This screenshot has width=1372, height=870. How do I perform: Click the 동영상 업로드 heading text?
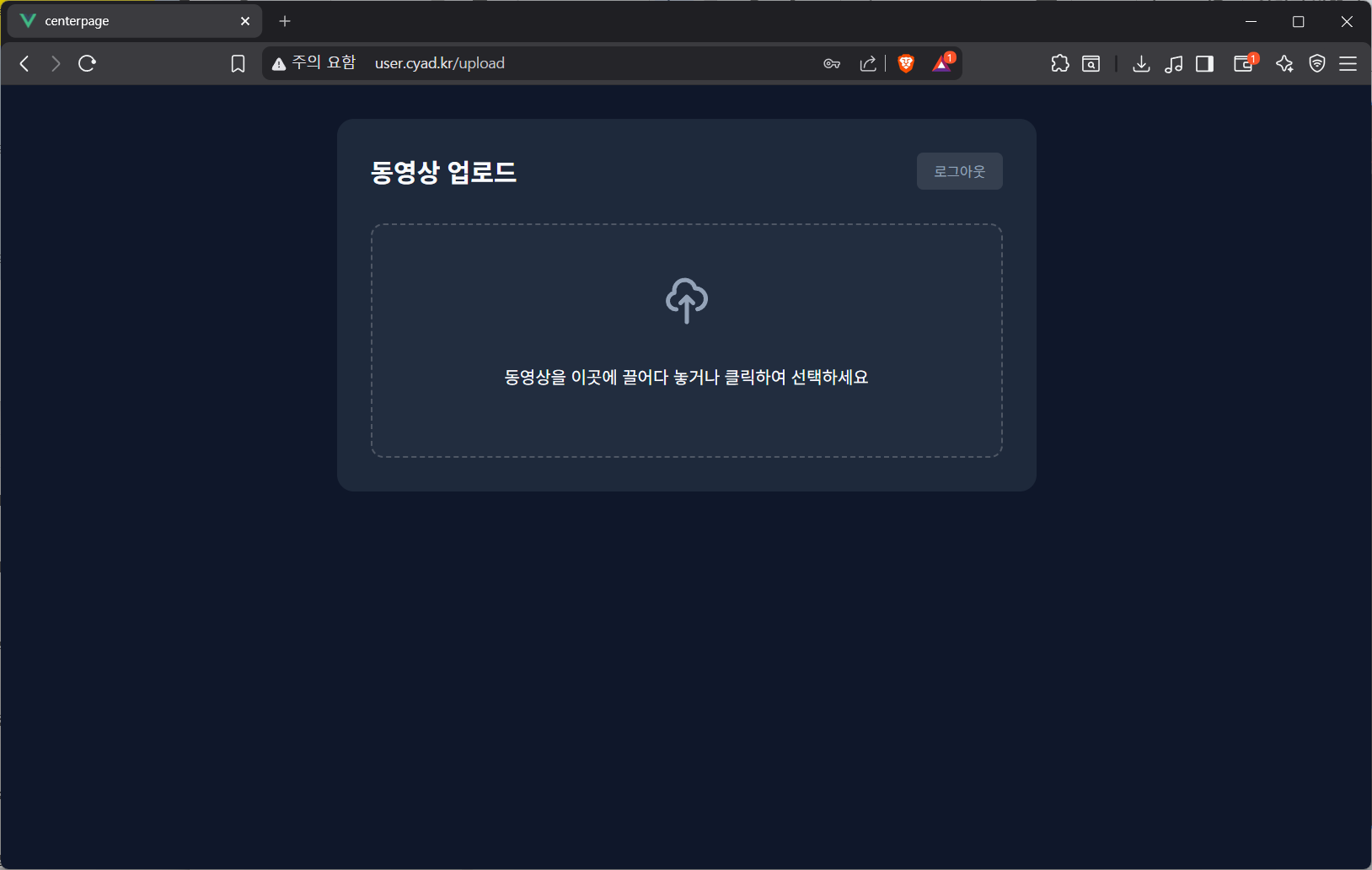(x=443, y=172)
